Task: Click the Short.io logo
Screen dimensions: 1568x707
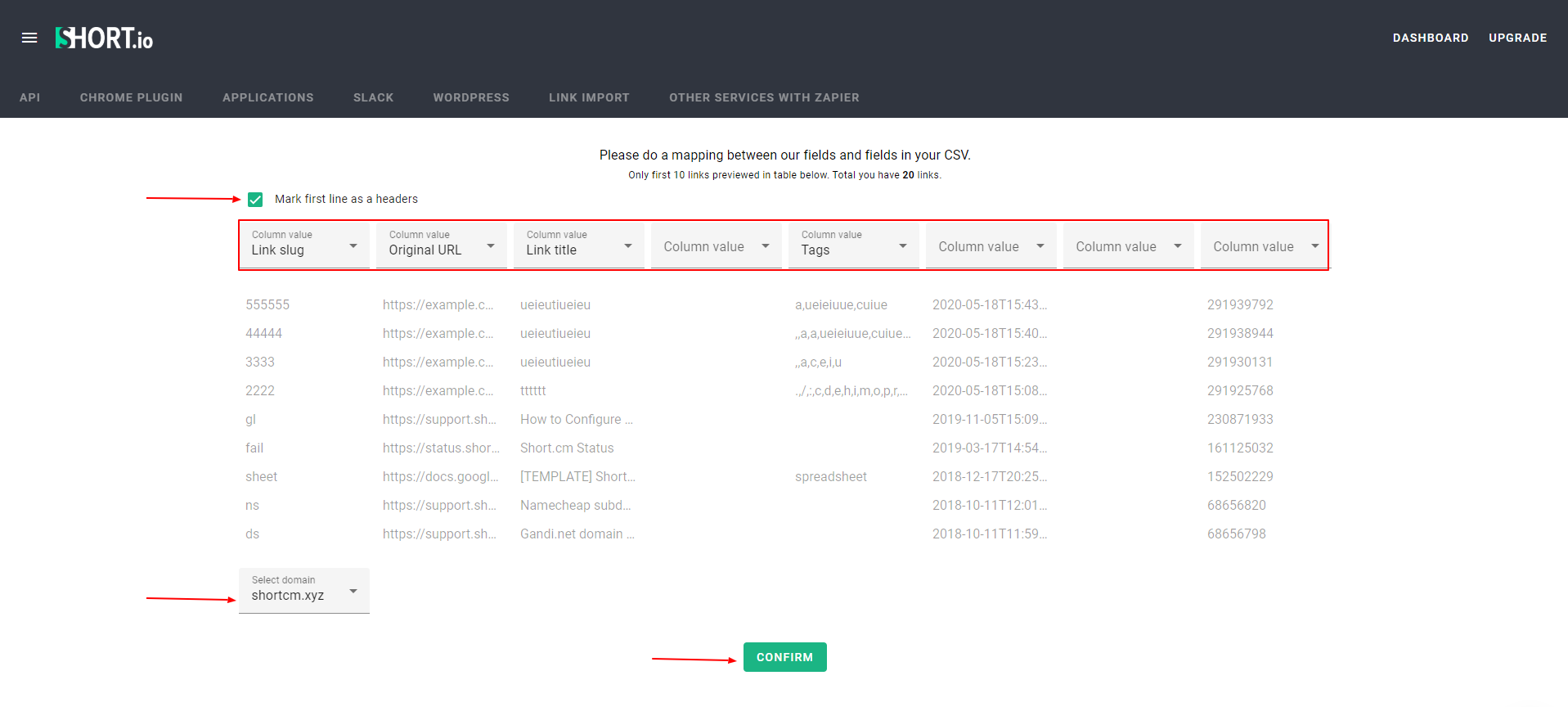Action: (x=104, y=38)
